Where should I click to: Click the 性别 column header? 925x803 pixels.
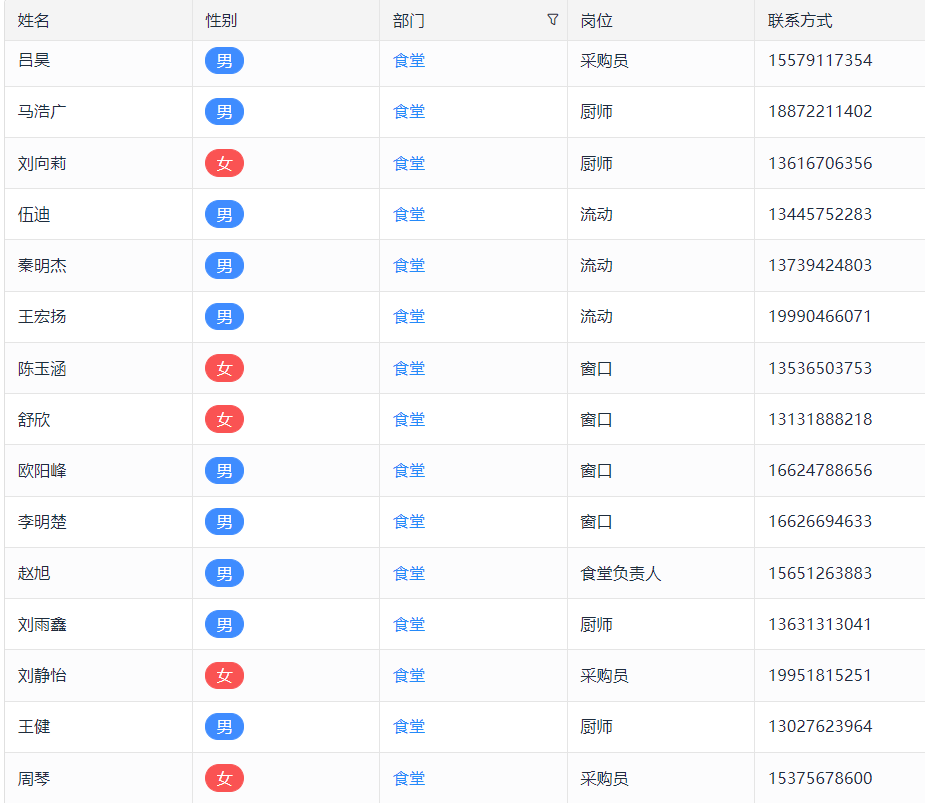coord(221,20)
